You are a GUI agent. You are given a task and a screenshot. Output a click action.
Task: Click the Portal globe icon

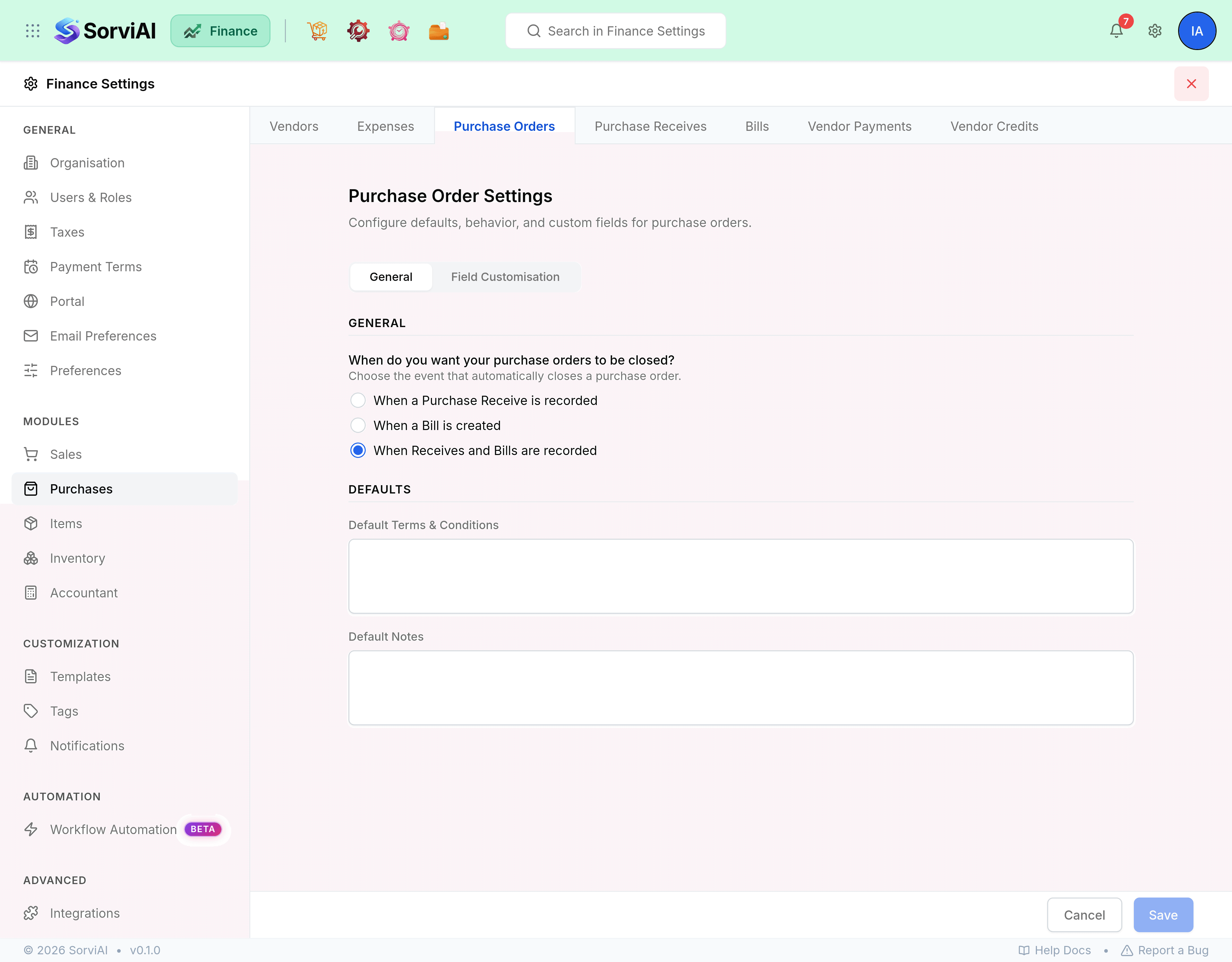[x=31, y=301]
